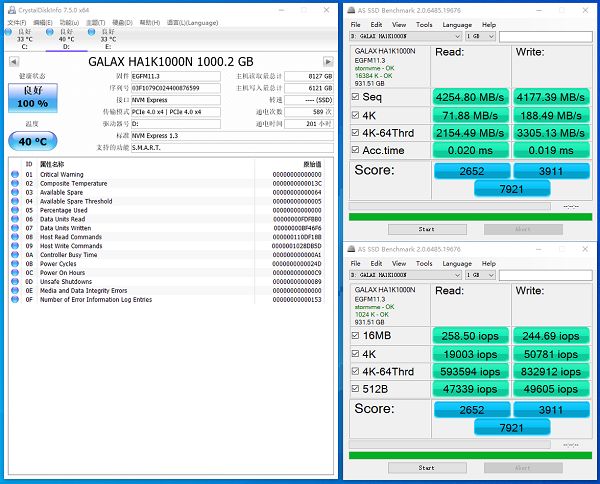Select the Available Spare attribute row
The height and width of the screenshot is (484, 600).
[166, 192]
